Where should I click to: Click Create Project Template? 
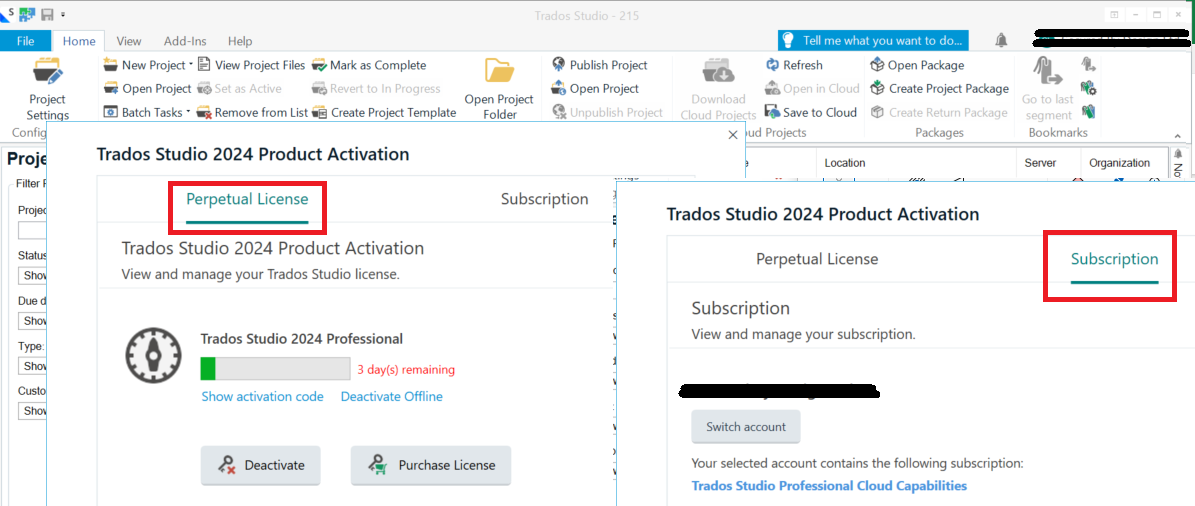[384, 112]
